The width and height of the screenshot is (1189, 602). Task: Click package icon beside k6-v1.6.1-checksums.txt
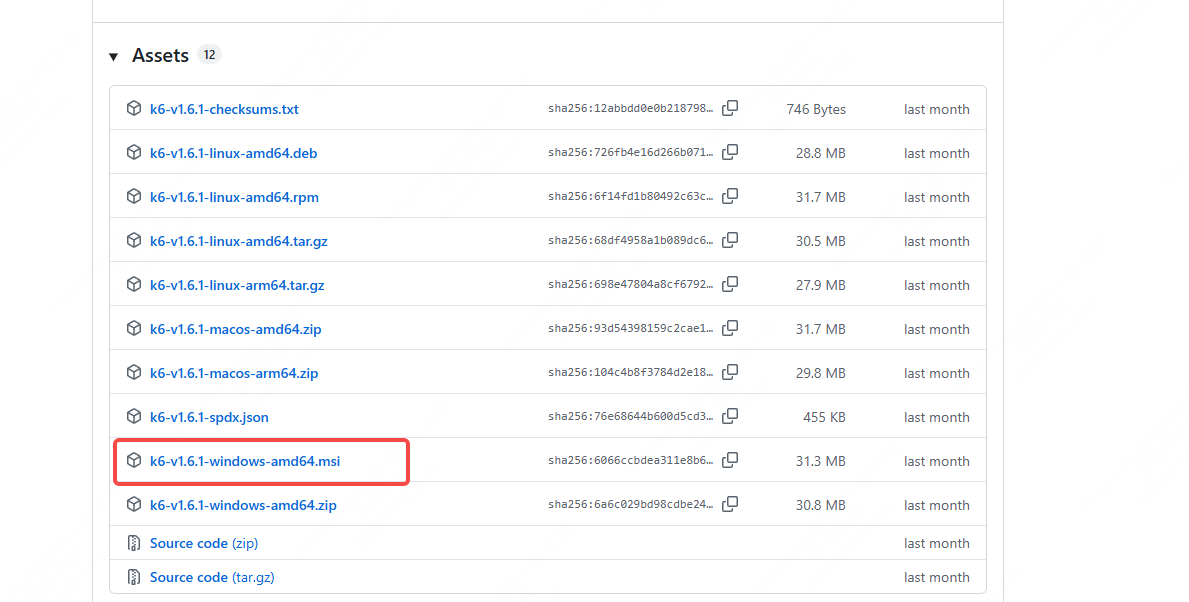pos(134,108)
